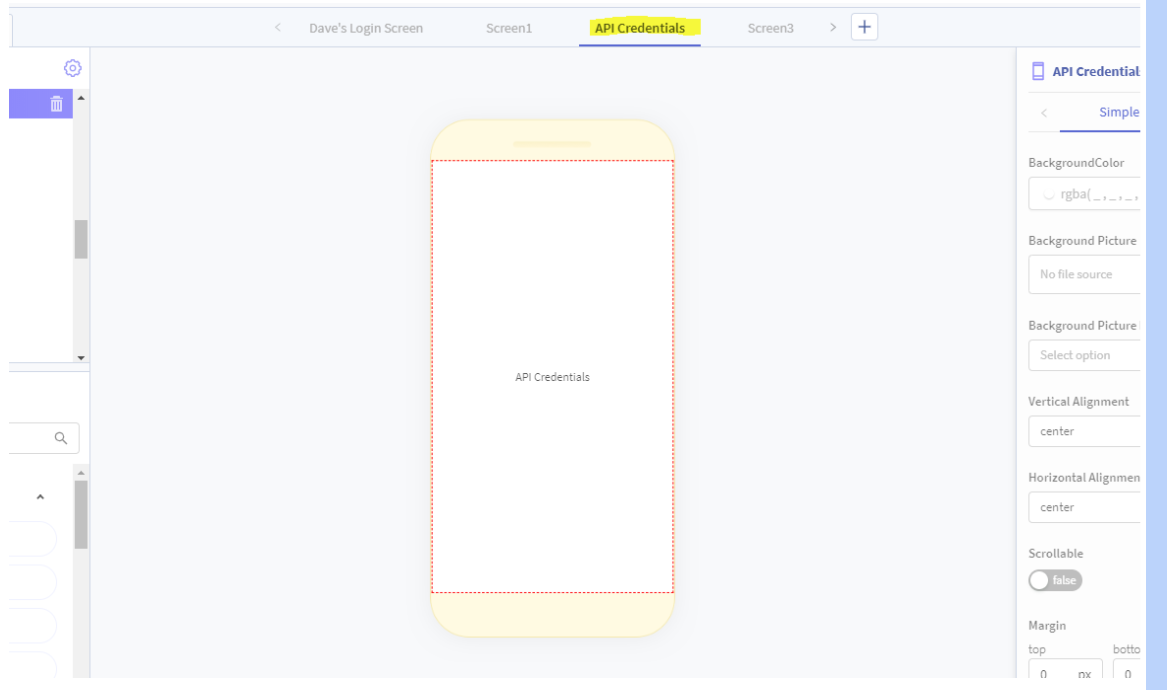Switch to Dave's Login Screen tab
Image resolution: width=1168 pixels, height=690 pixels.
[365, 28]
